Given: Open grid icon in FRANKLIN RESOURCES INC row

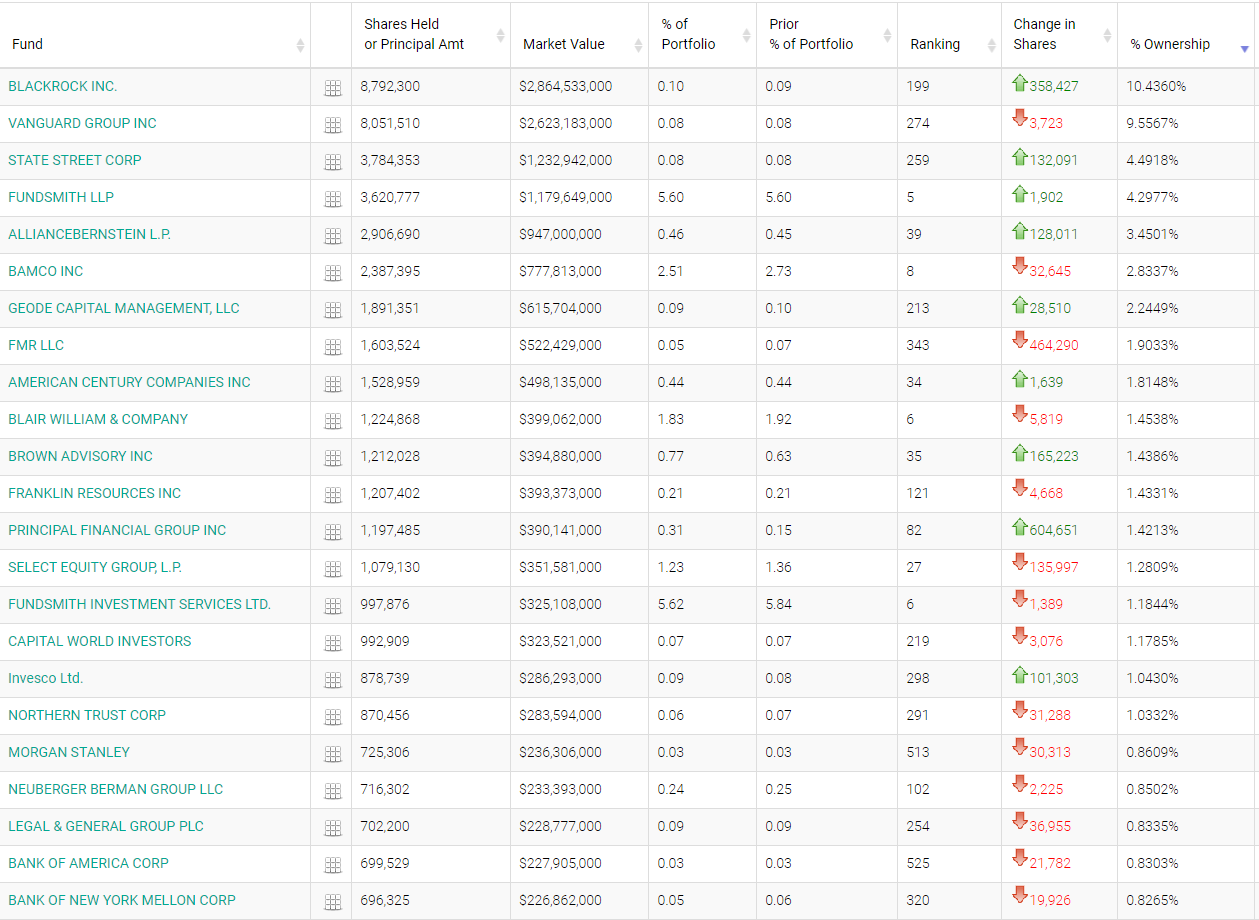Looking at the screenshot, I should (x=333, y=495).
